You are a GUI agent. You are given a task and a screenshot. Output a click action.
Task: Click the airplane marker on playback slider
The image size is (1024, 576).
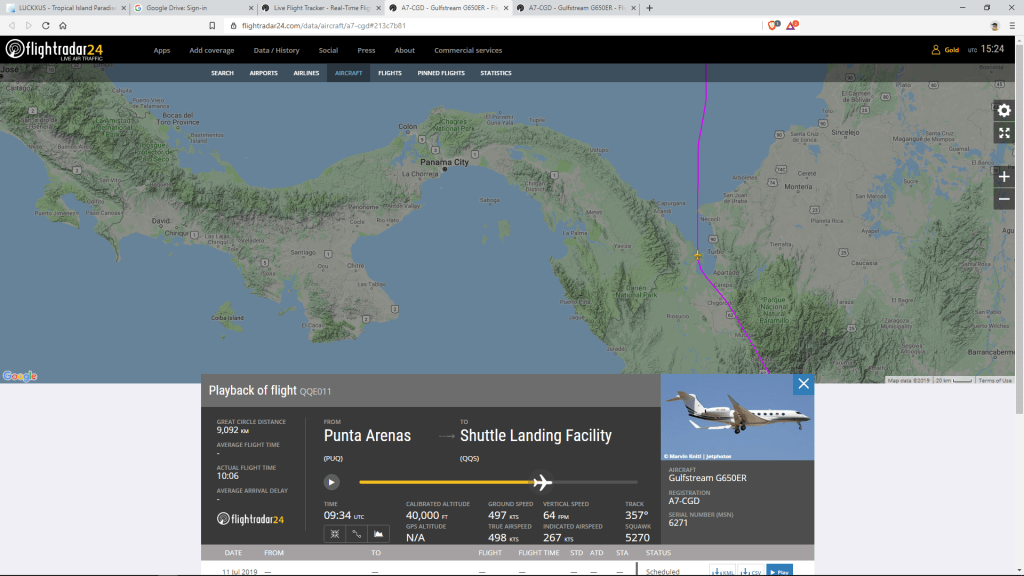tap(543, 482)
